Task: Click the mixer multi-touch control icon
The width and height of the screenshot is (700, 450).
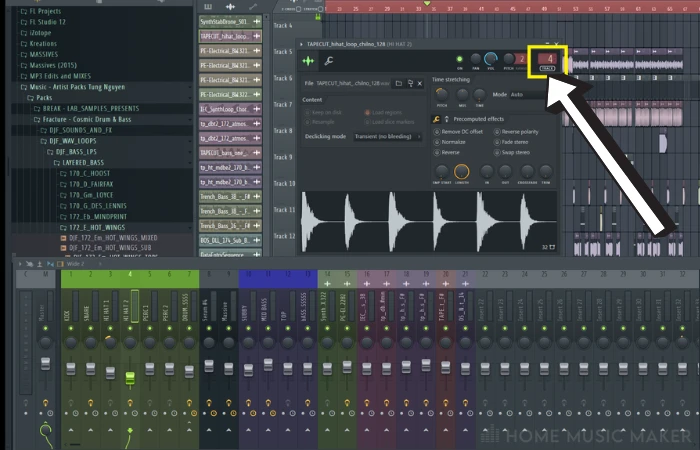Action: coord(29,264)
